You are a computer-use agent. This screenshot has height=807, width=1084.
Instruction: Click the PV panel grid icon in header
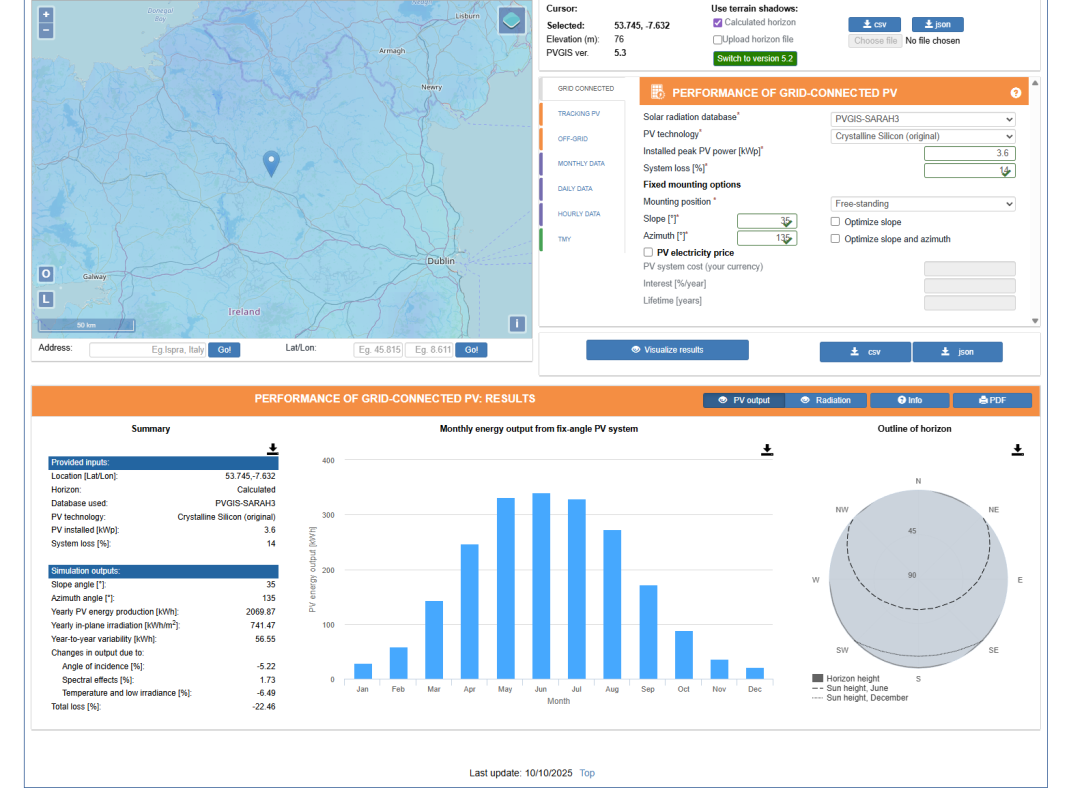pos(657,92)
